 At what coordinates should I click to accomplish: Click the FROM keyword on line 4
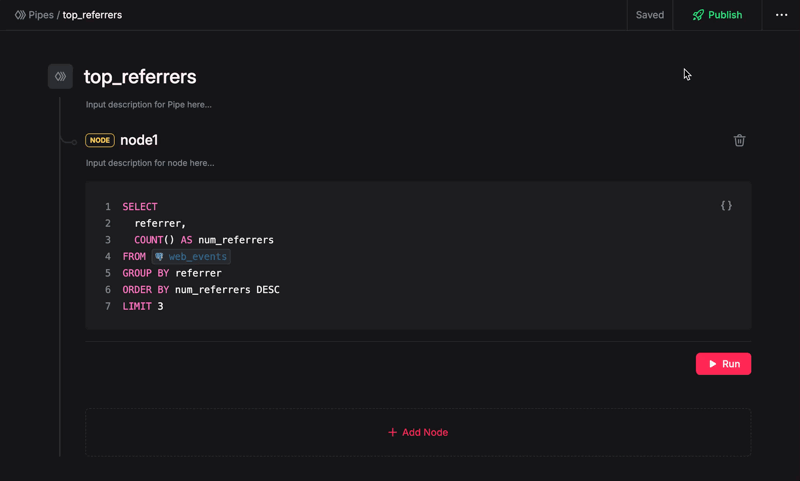point(134,257)
